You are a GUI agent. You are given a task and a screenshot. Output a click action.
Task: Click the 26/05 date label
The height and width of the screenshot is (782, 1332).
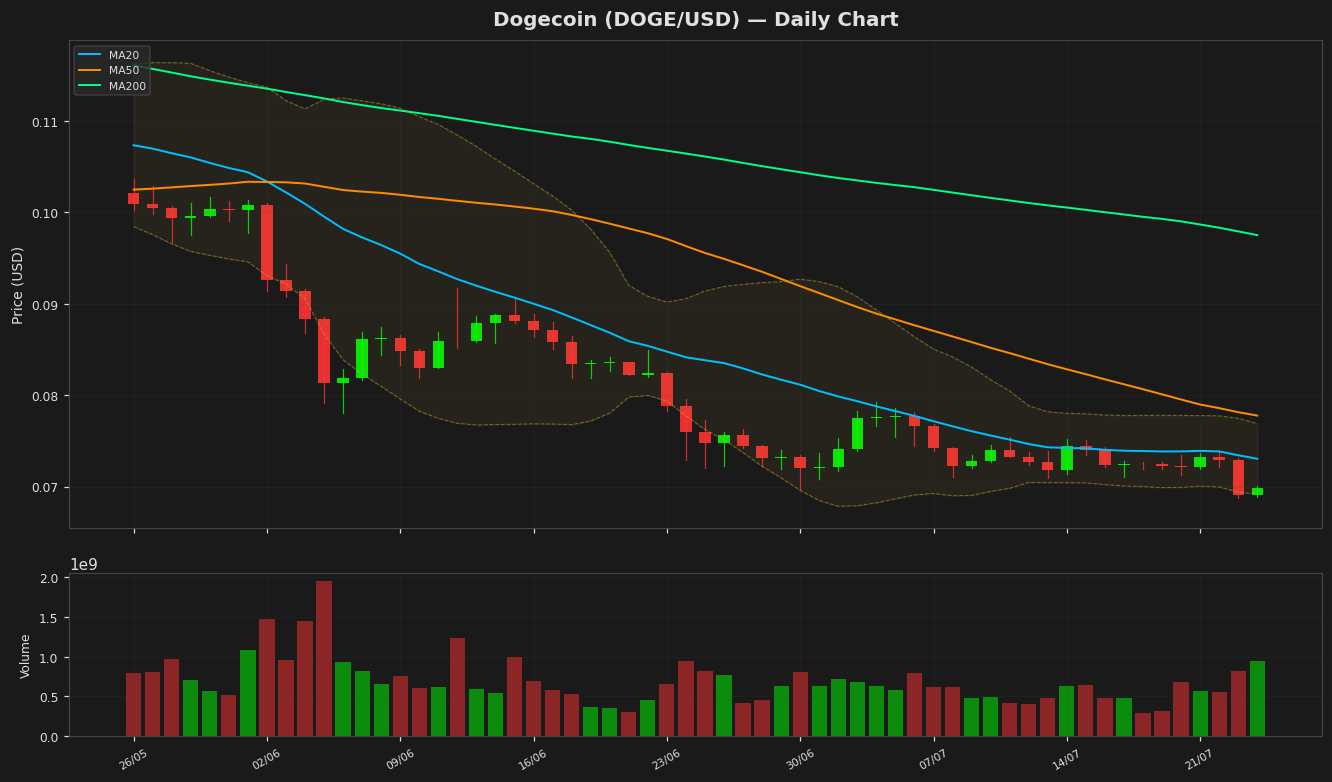(x=133, y=760)
